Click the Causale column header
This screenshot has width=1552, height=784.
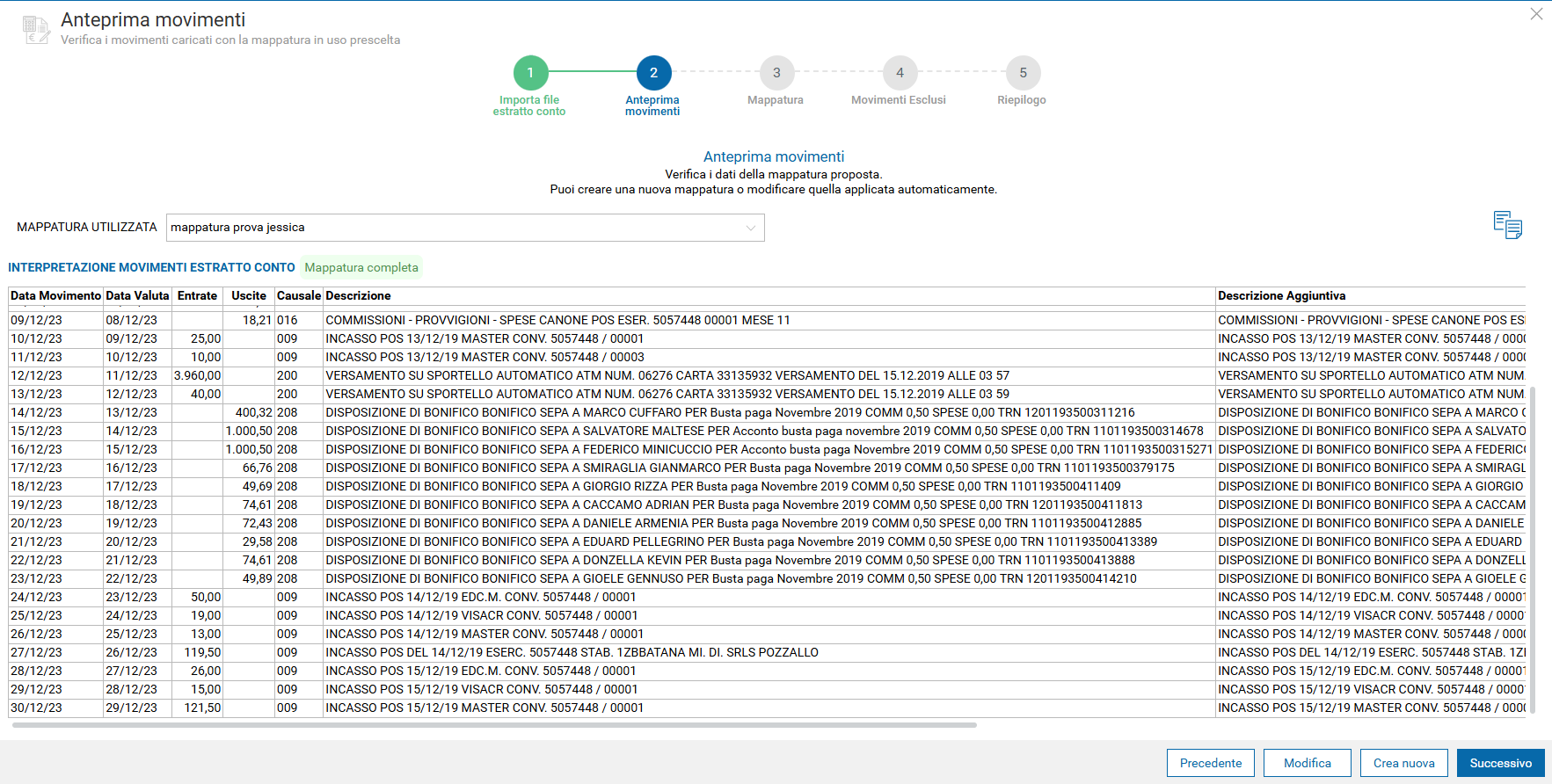(x=299, y=296)
